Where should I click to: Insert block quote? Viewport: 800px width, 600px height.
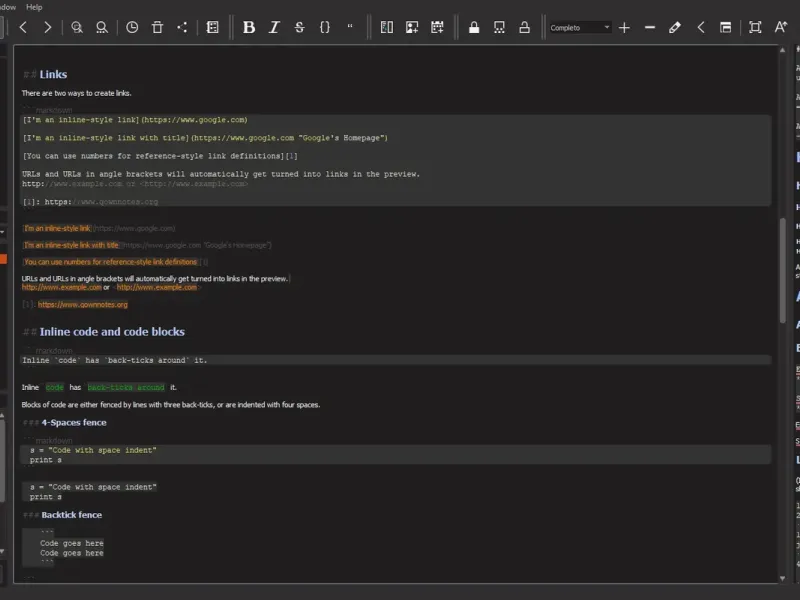tap(350, 27)
